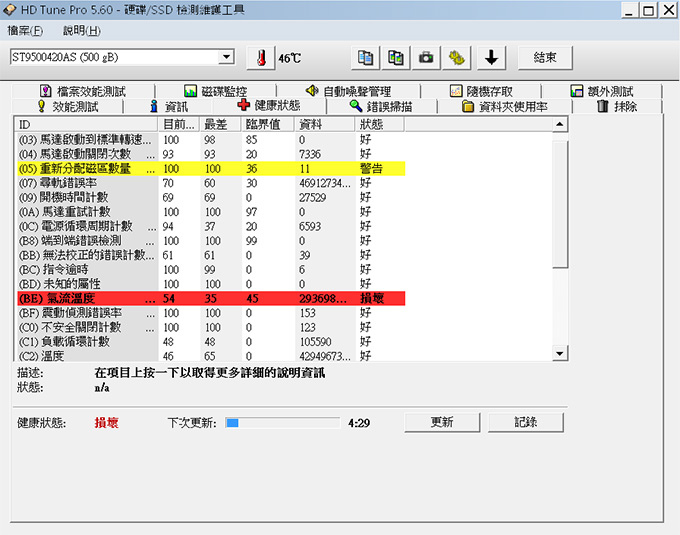The image size is (680, 535).
Task: Switch to the 隨機存取 tab
Action: tap(481, 91)
